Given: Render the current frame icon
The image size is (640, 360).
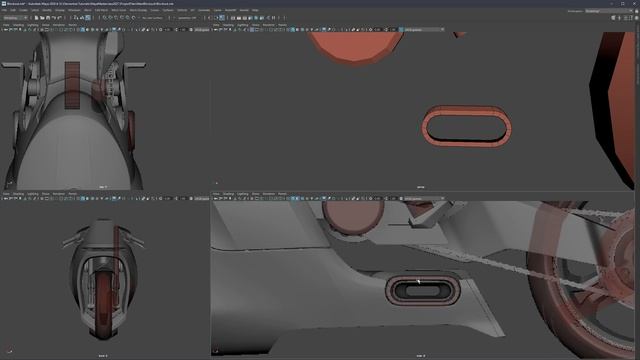Looking at the screenshot, I should (239, 18).
